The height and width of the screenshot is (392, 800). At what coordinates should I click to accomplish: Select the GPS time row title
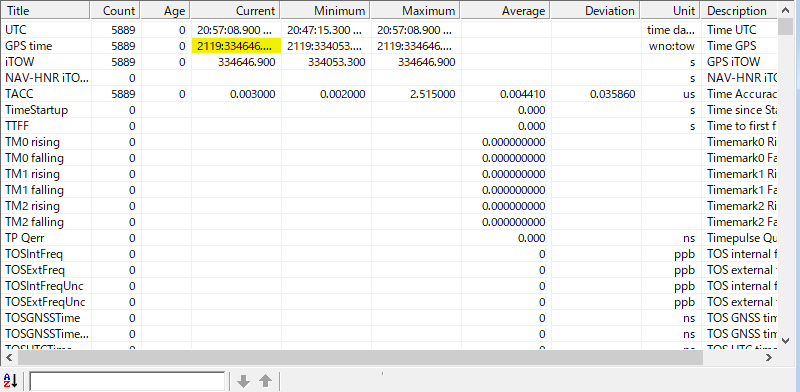click(29, 46)
